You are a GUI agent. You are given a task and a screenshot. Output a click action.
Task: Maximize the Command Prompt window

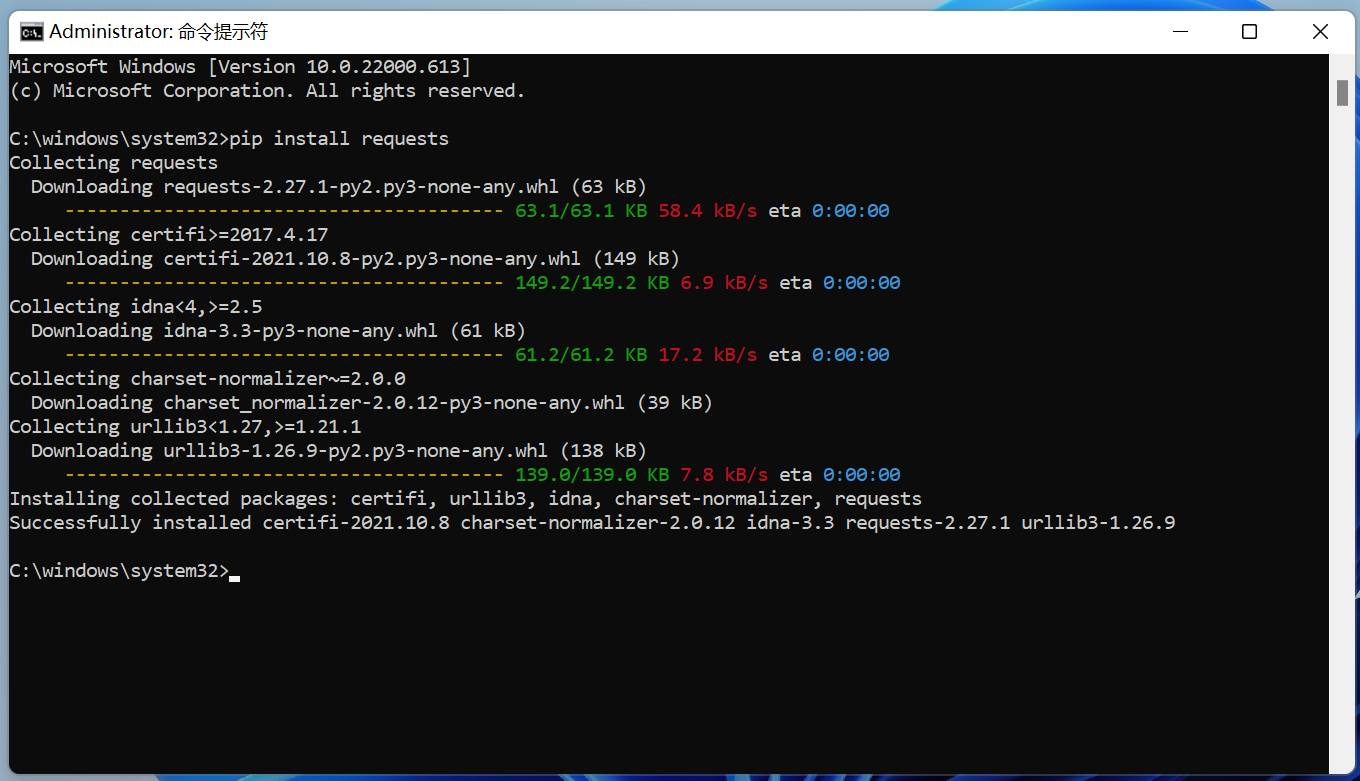1249,31
